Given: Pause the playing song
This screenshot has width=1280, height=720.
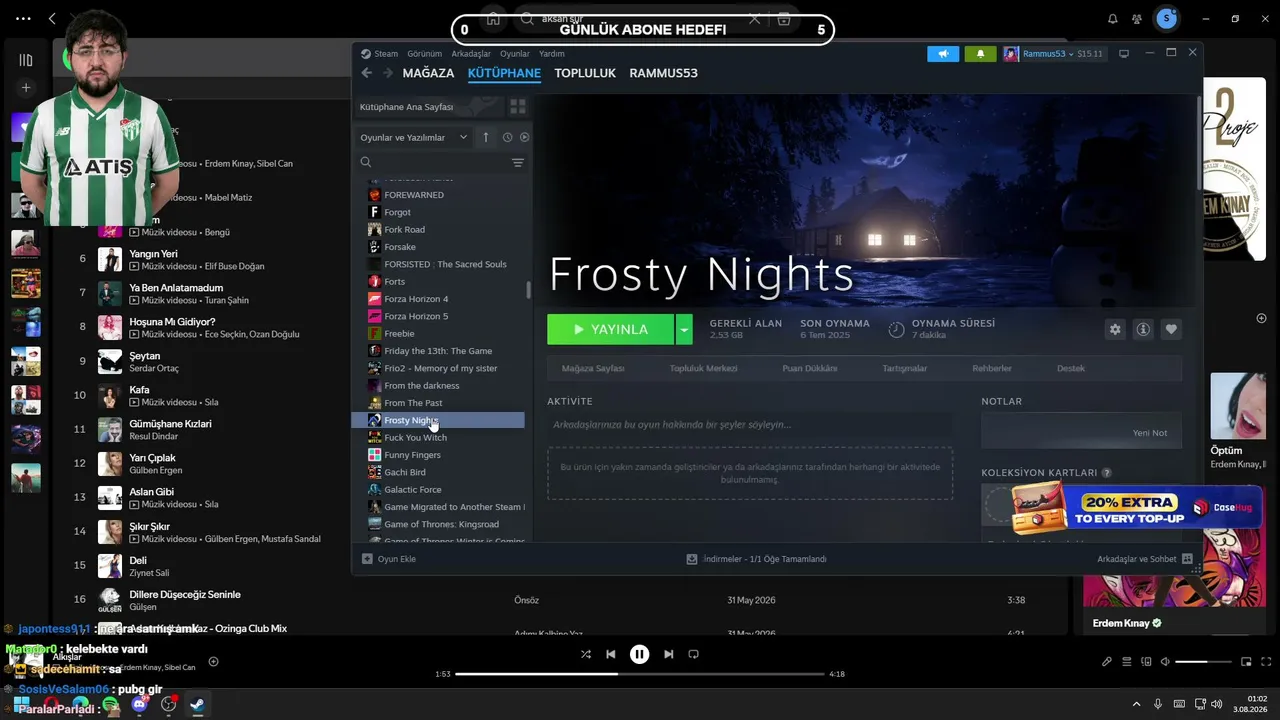Looking at the screenshot, I should tap(640, 654).
